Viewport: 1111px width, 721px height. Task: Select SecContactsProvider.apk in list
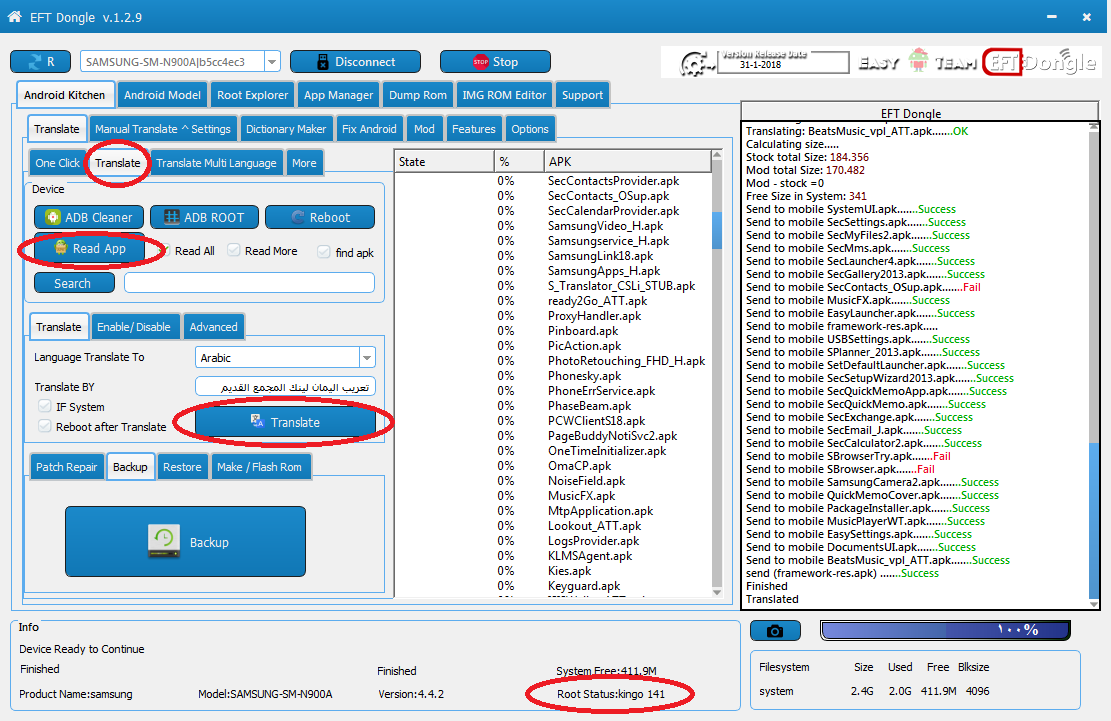pos(614,181)
